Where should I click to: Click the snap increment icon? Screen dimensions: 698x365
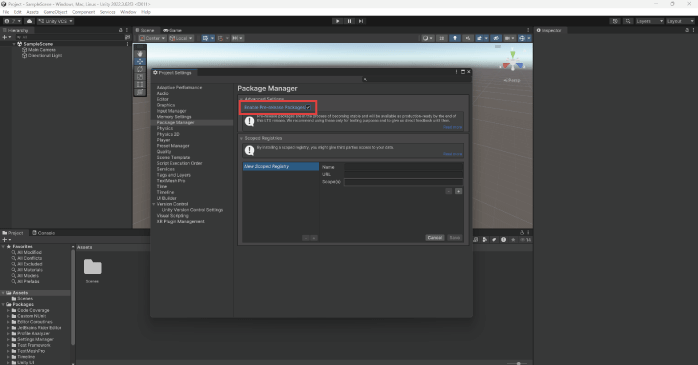click(x=237, y=38)
